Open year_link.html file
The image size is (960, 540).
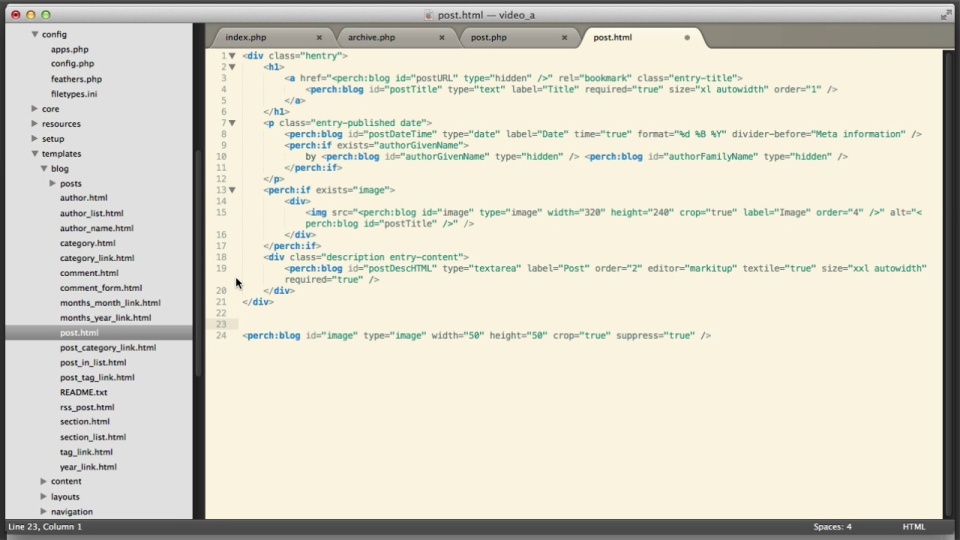(88, 467)
